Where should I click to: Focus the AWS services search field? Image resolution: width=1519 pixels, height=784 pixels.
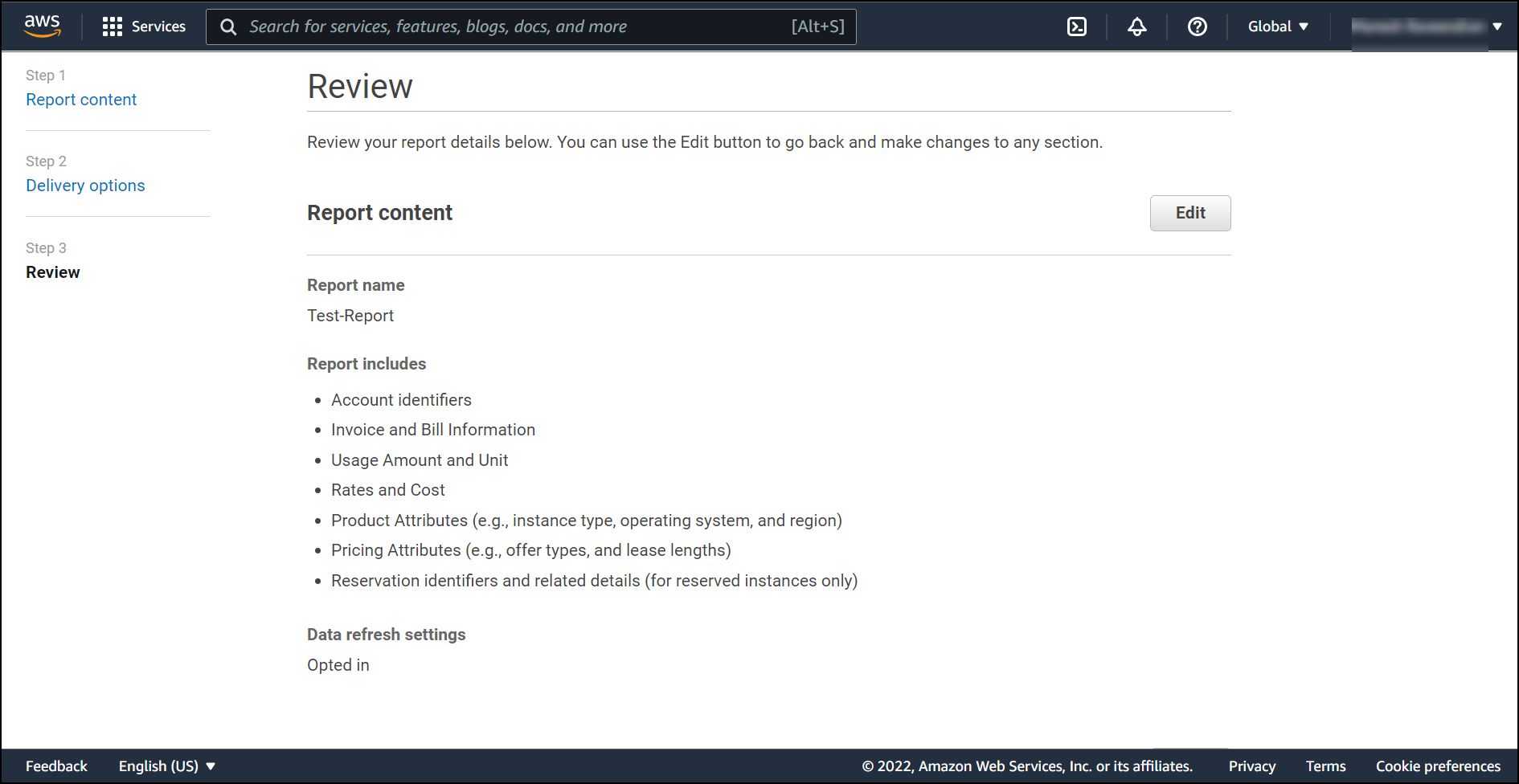coord(531,27)
